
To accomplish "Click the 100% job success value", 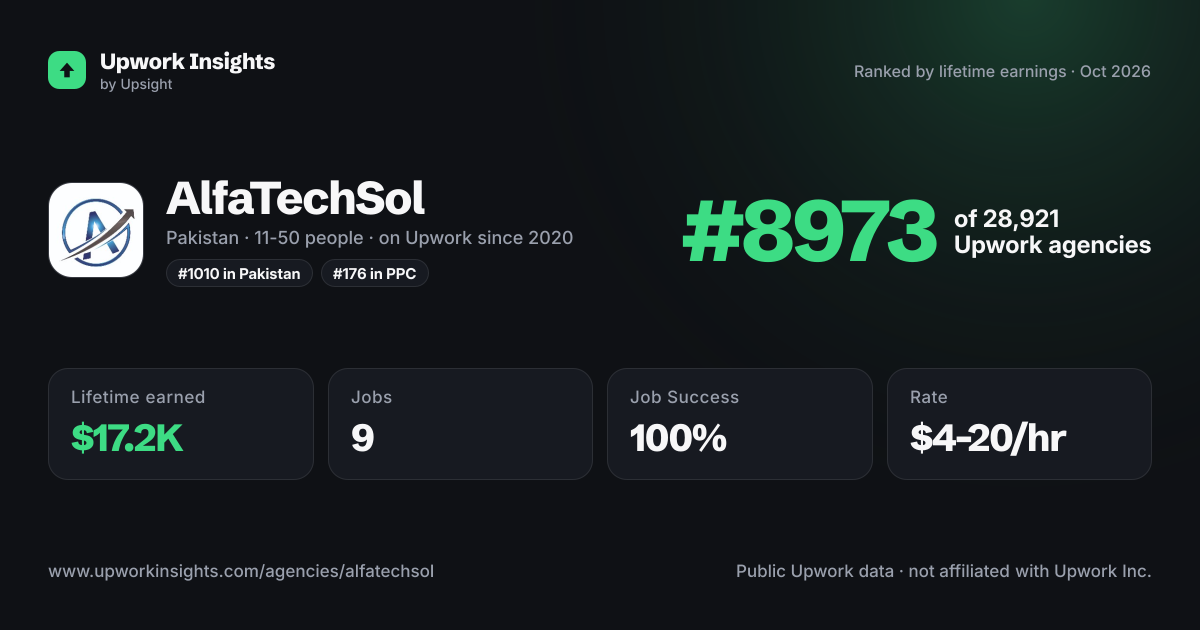I will click(678, 438).
